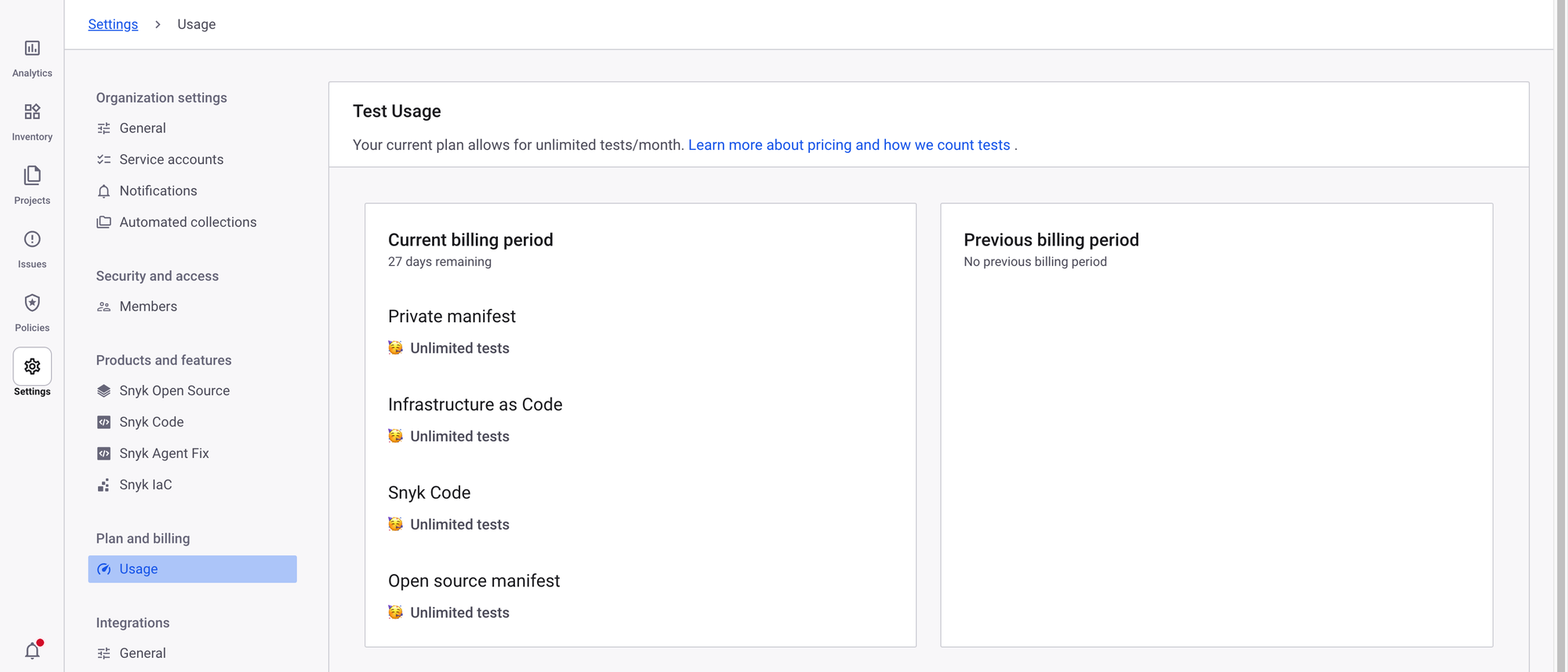Open Snyk Code product settings
Screen dimensions: 1568x672
pyautogui.click(x=151, y=422)
